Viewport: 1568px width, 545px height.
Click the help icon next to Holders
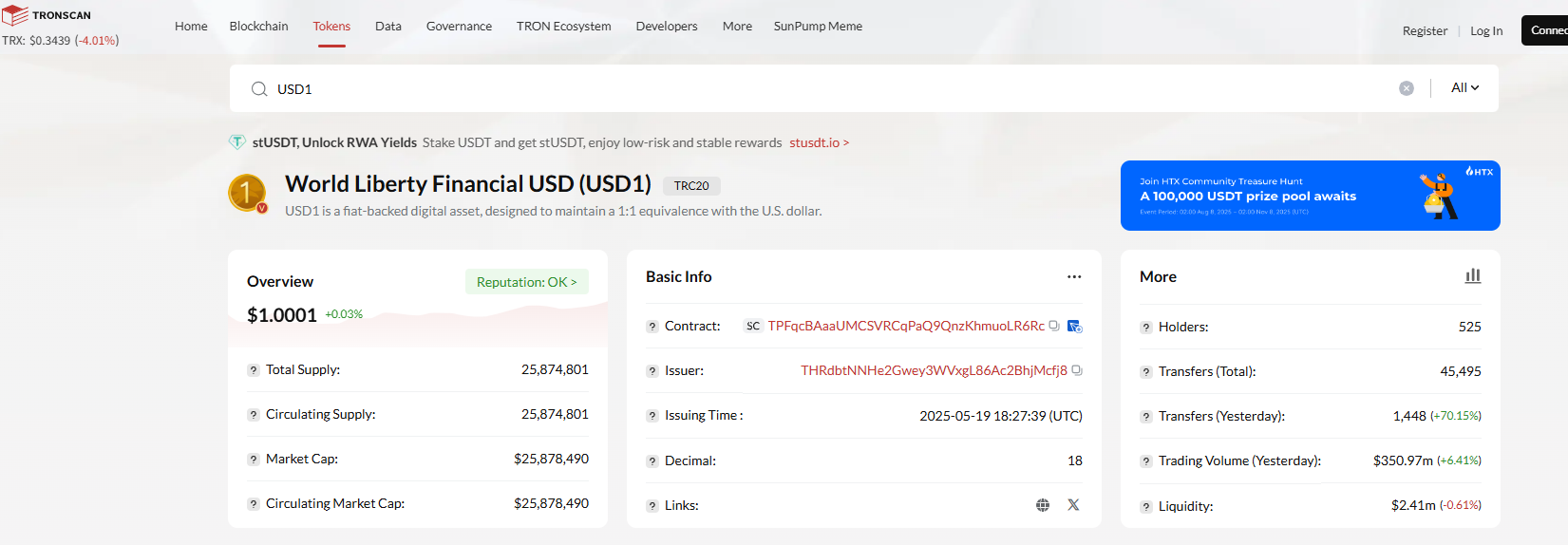click(1146, 328)
